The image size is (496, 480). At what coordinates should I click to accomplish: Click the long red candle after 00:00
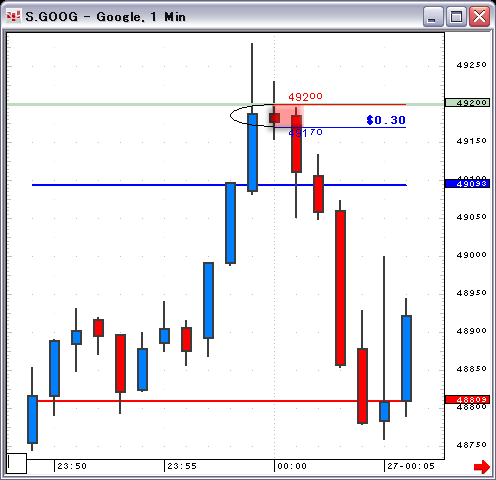pos(340,288)
